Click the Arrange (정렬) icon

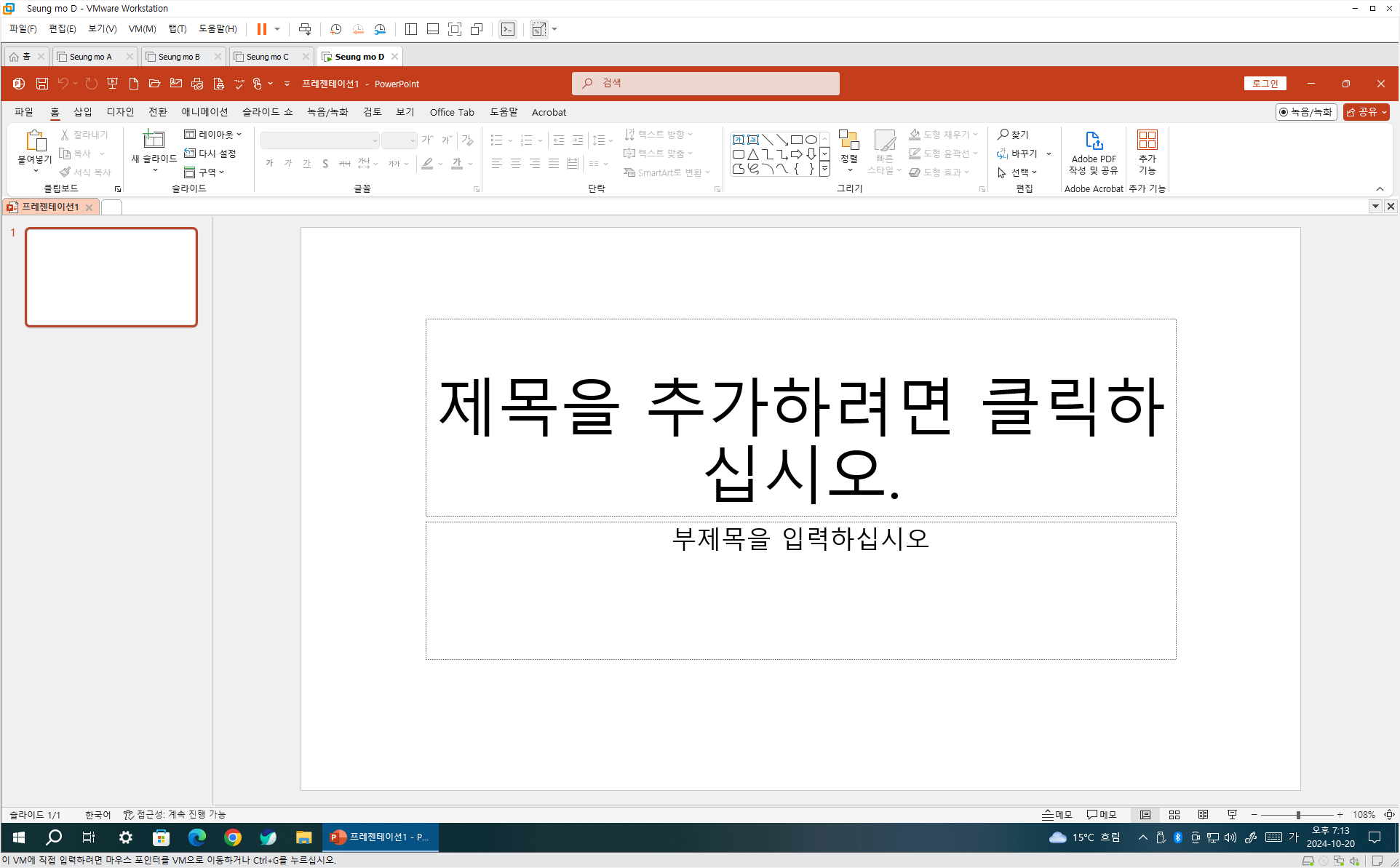pyautogui.click(x=848, y=140)
